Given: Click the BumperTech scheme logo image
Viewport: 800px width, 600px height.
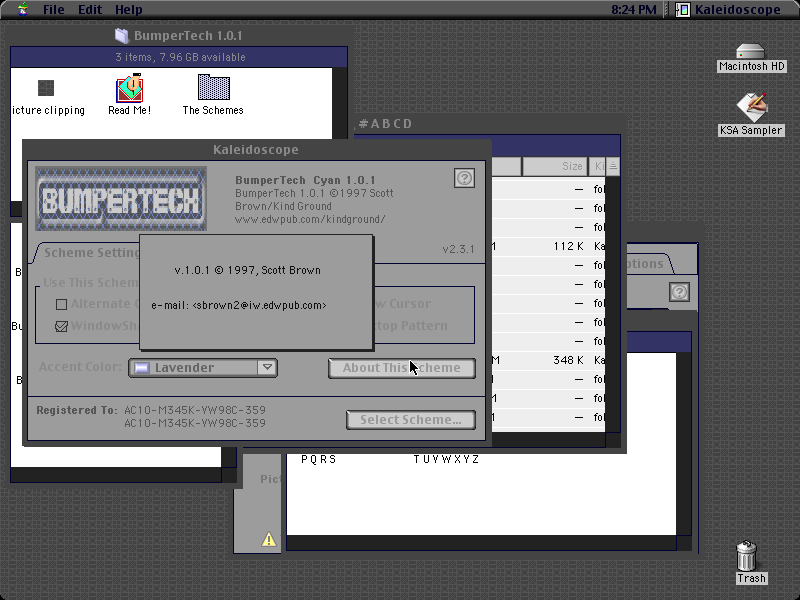Looking at the screenshot, I should pos(121,198).
